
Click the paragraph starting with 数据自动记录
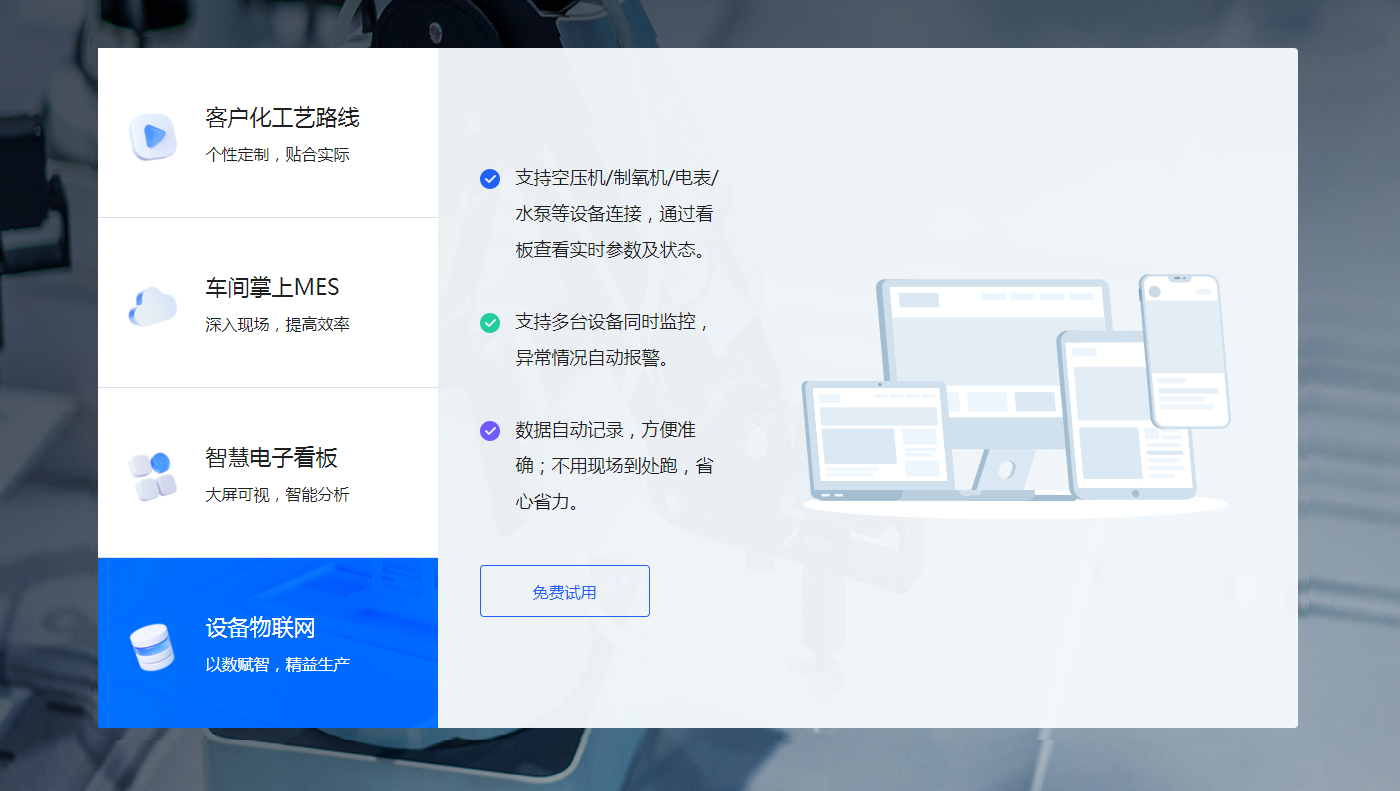(x=614, y=466)
